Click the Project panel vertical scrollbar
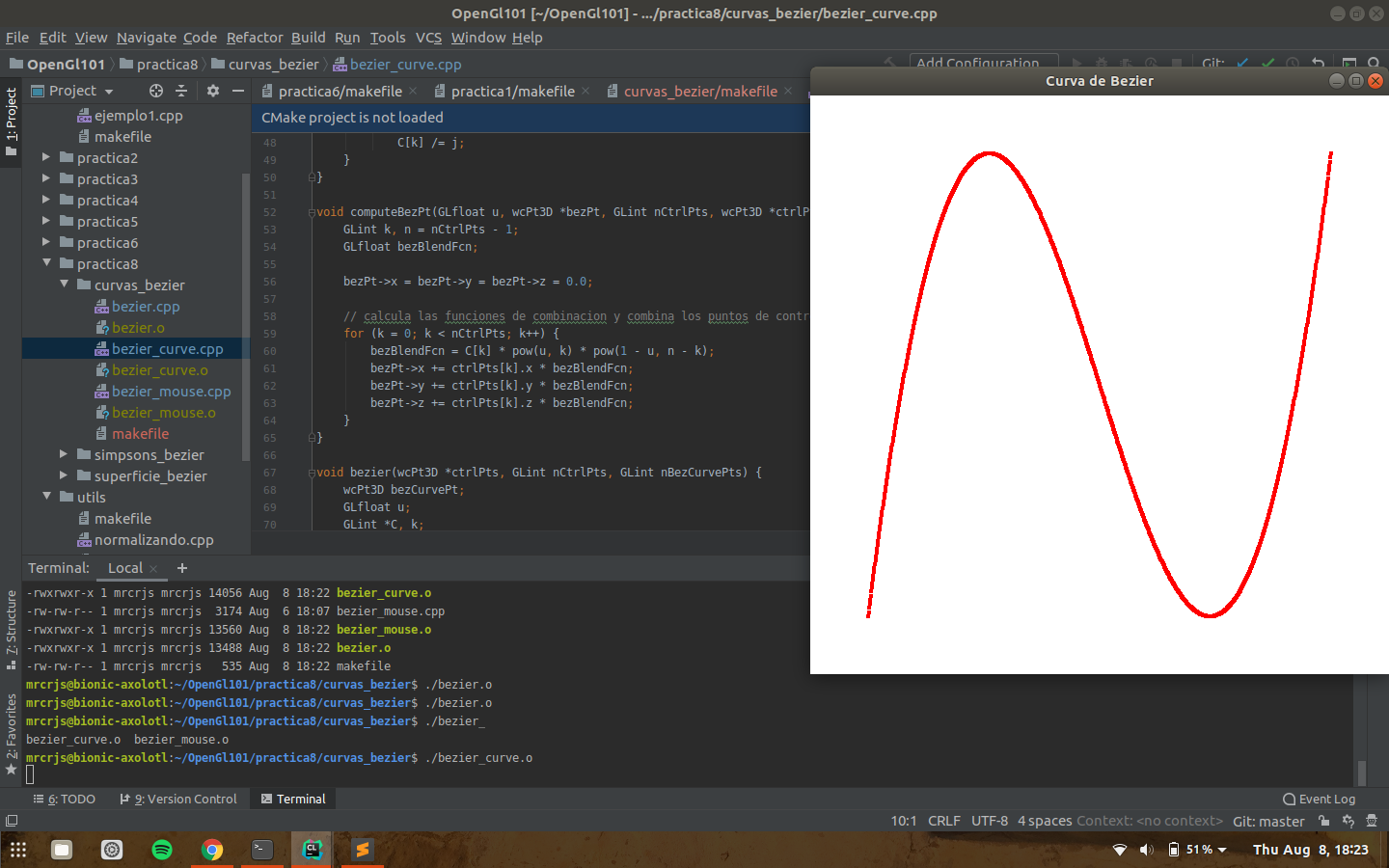Screen dimensions: 1389x868 (246, 318)
